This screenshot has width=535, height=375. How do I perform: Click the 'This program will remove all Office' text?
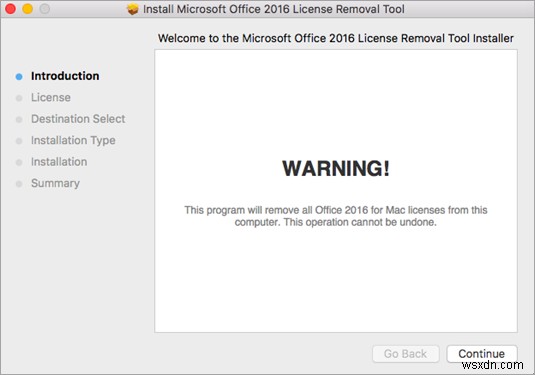pyautogui.click(x=336, y=216)
